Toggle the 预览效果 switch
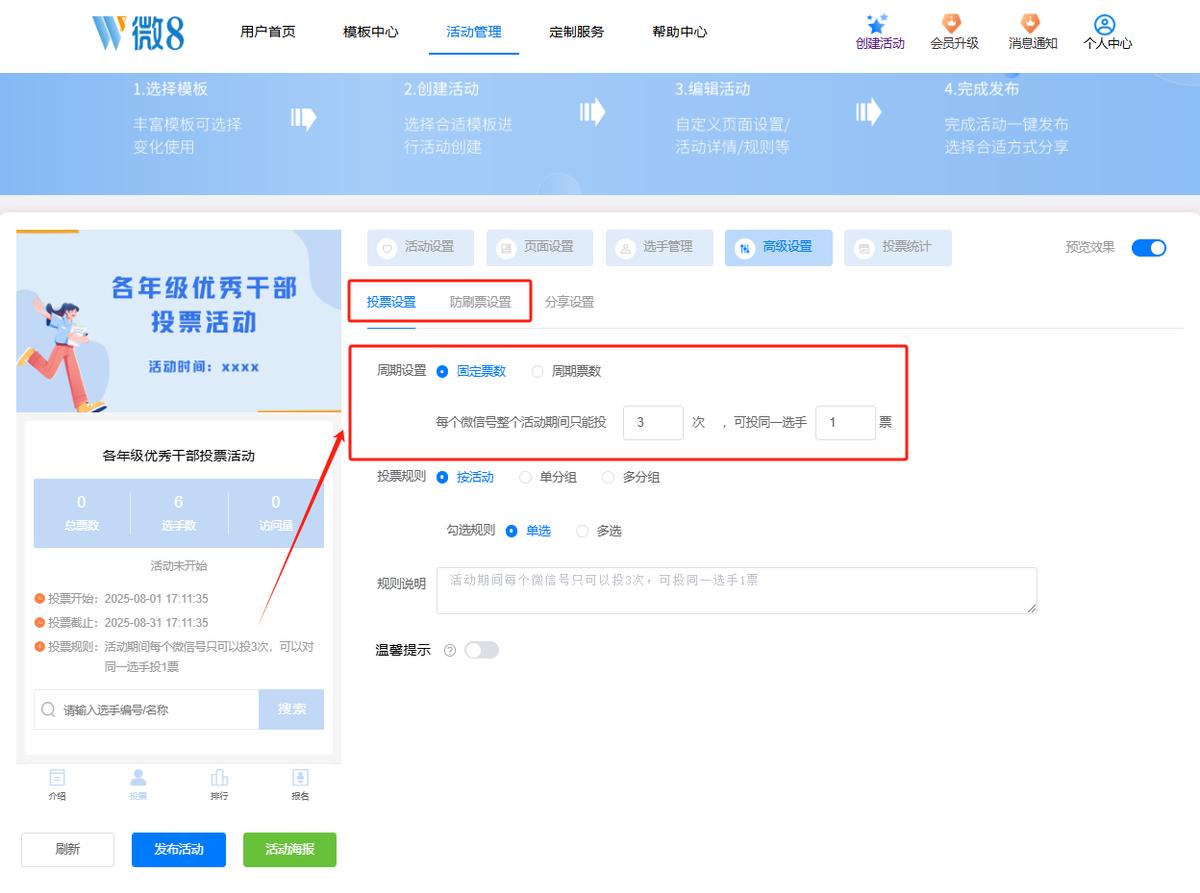The height and width of the screenshot is (893, 1200). (1149, 248)
